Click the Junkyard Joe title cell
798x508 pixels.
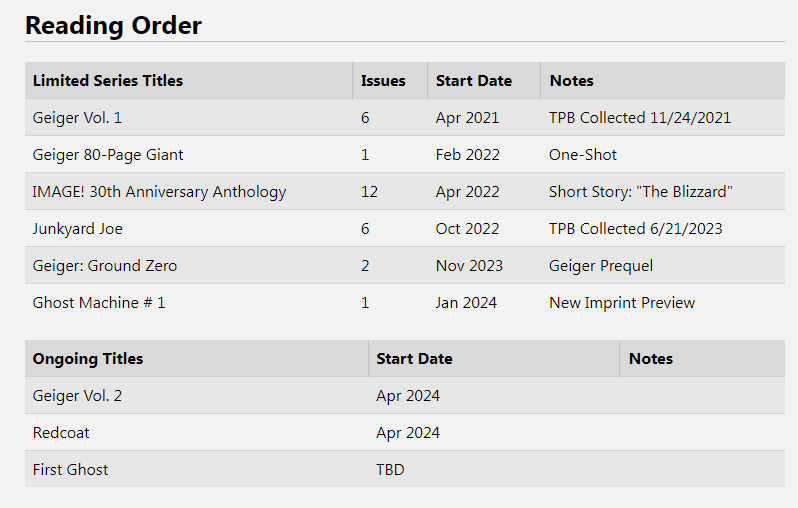coord(78,229)
